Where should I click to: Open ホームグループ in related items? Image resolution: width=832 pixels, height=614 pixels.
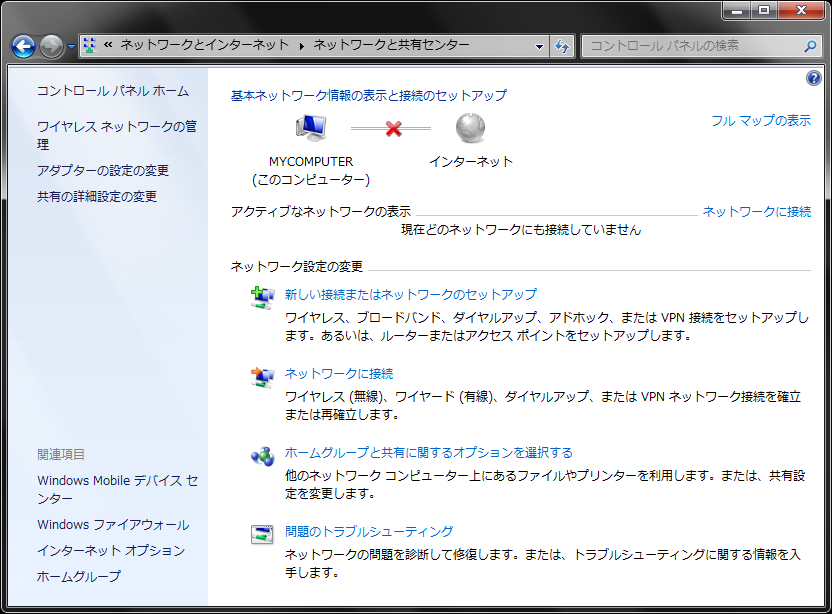(79, 576)
